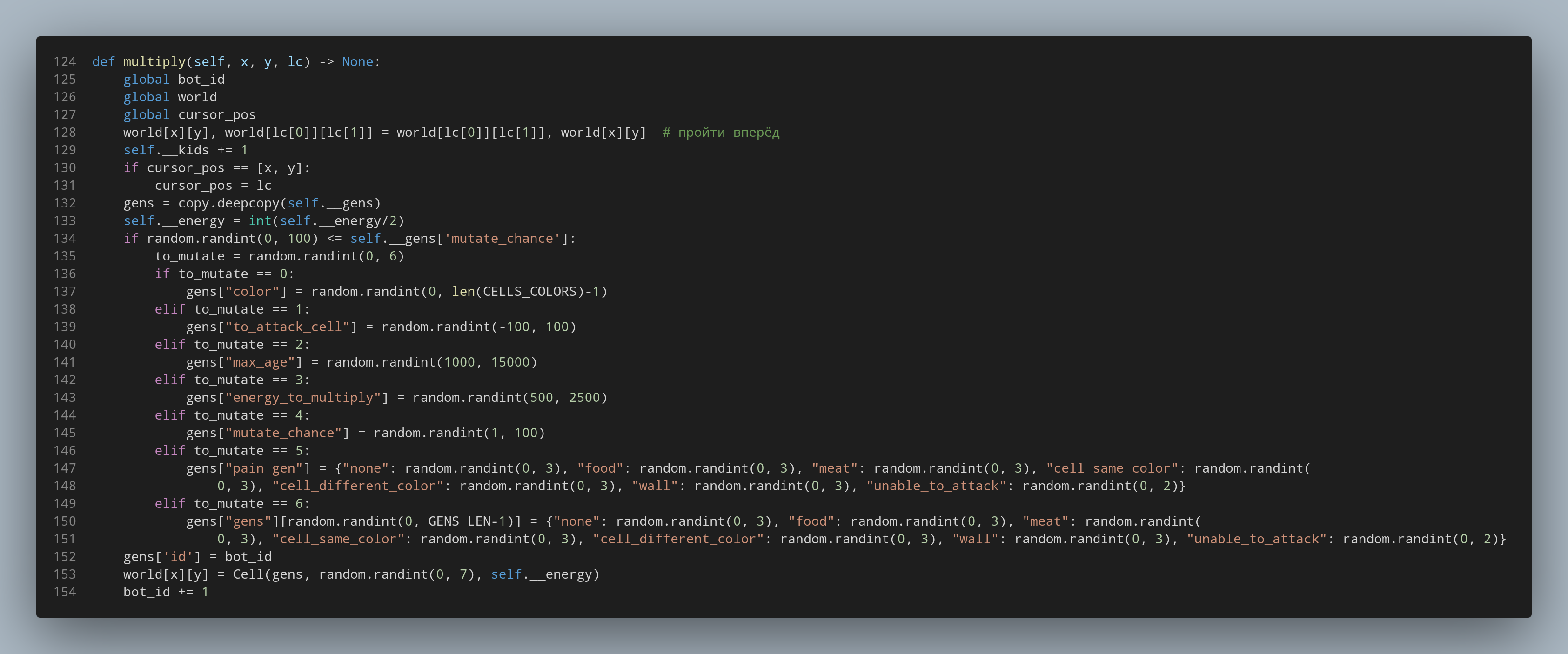Click the comment '# пройти вперёд'
This screenshot has width=1568, height=654.
tap(721, 133)
